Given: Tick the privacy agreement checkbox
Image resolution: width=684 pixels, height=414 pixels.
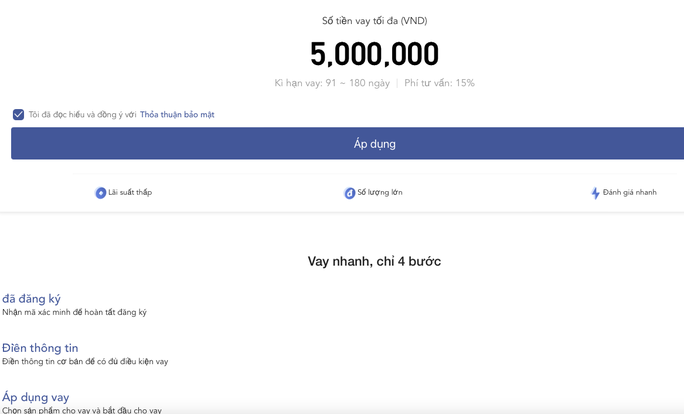Looking at the screenshot, I should (18, 115).
